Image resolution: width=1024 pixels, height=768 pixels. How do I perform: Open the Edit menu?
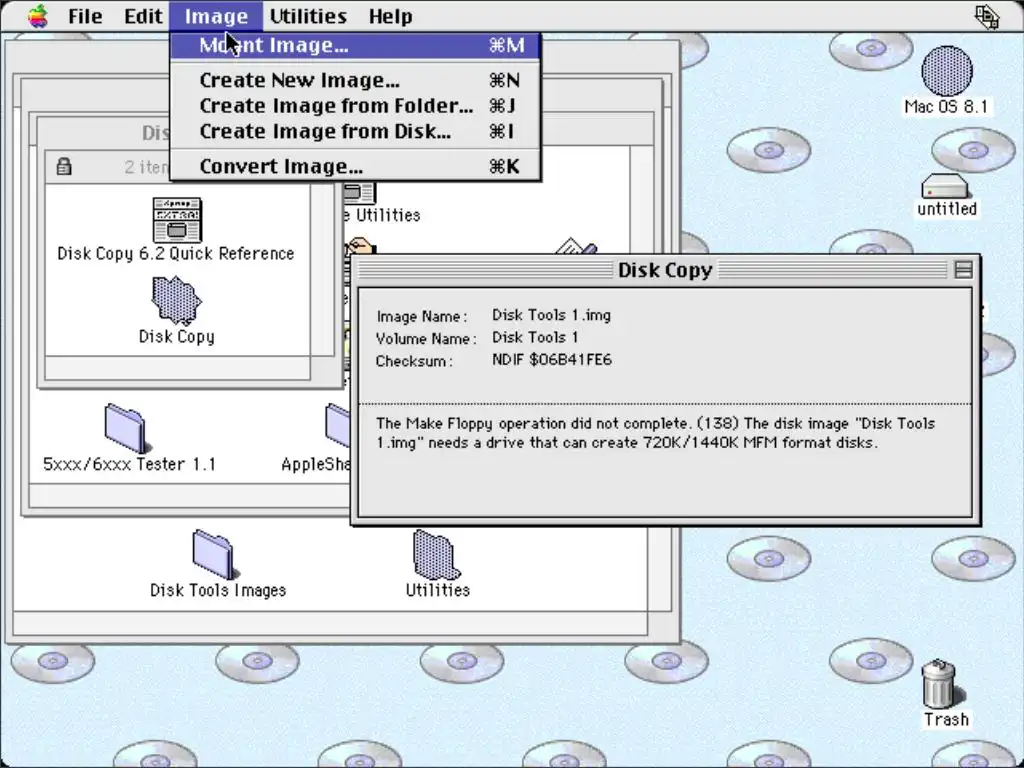pos(143,16)
